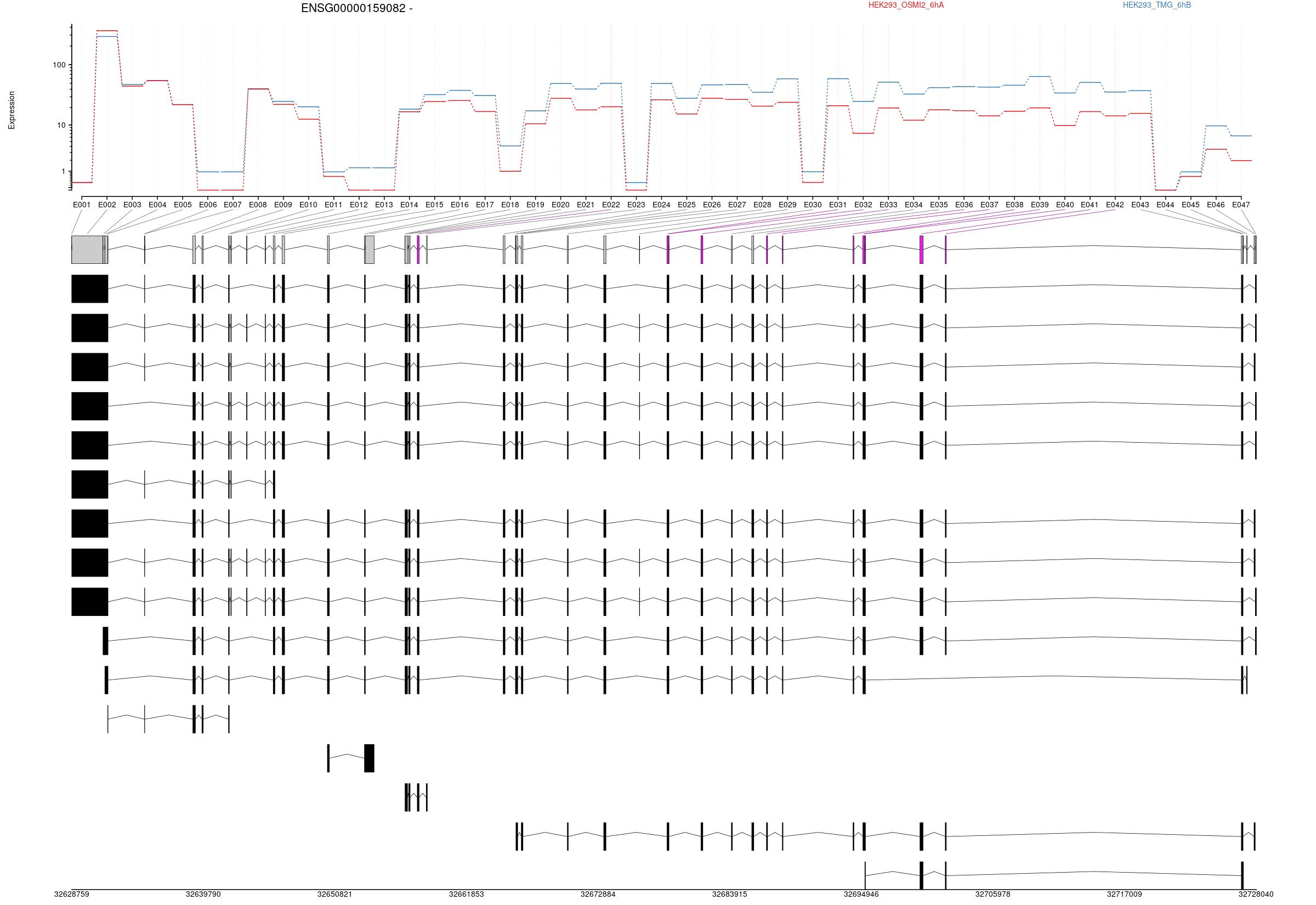The width and height of the screenshot is (1316, 905).
Task: Click exon label E006
Action: coord(208,205)
